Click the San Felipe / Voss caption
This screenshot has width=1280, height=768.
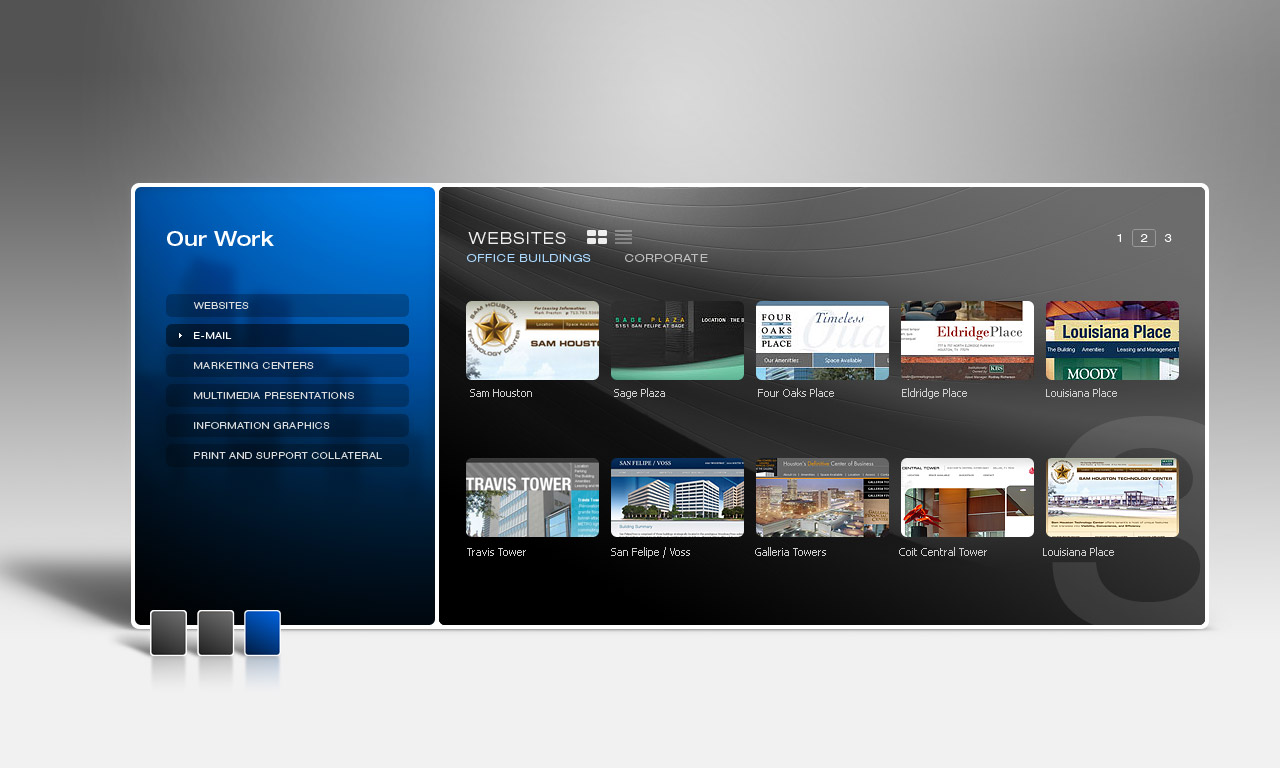(650, 552)
